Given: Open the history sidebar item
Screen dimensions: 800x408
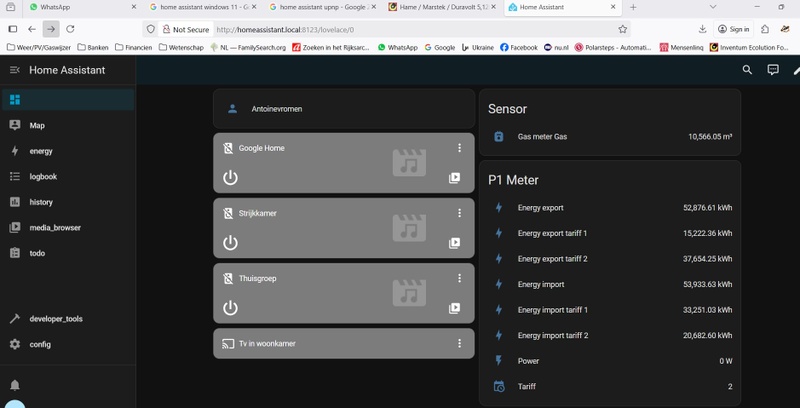Looking at the screenshot, I should point(67,202).
